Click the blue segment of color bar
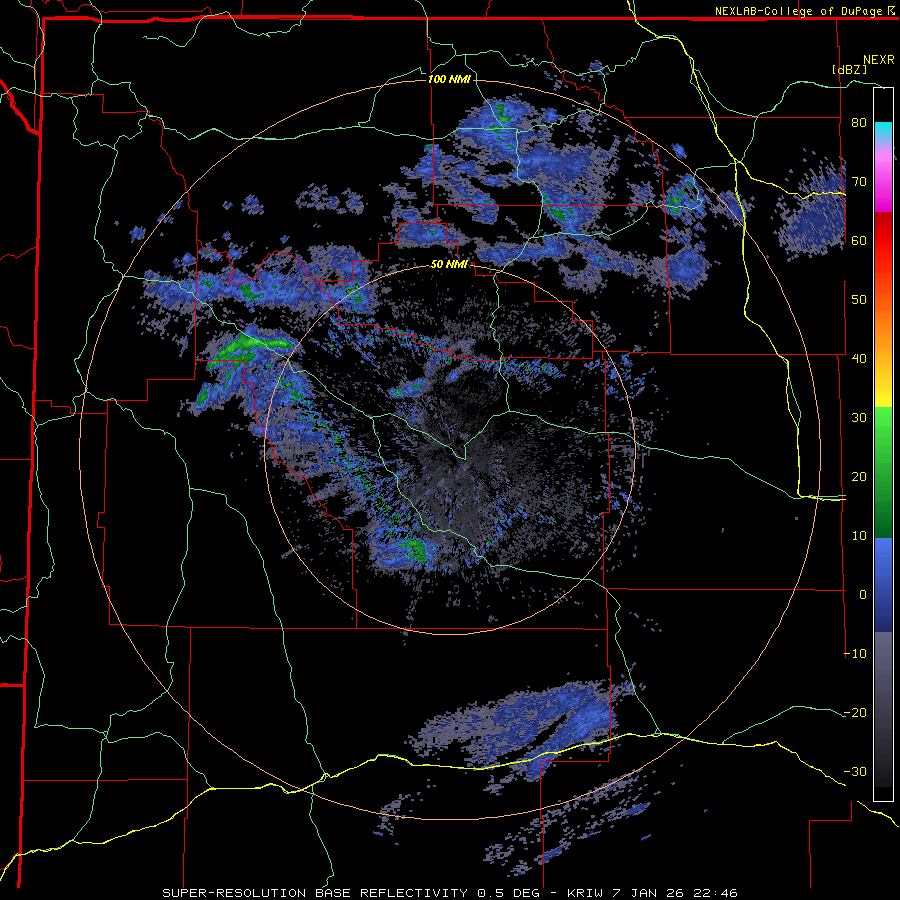The height and width of the screenshot is (900, 900). click(x=883, y=585)
